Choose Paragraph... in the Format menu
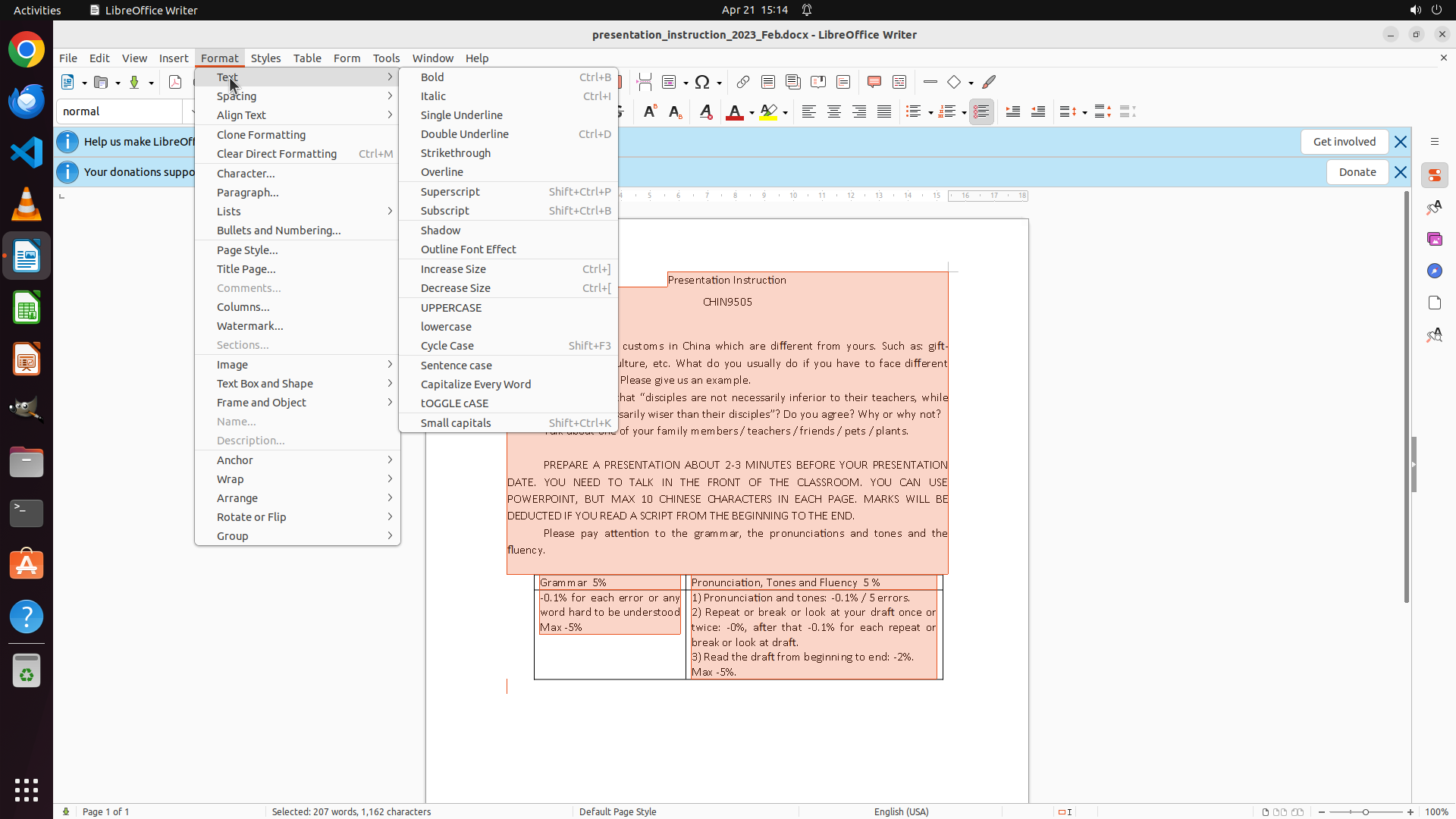Viewport: 1456px width, 819px height. (247, 193)
